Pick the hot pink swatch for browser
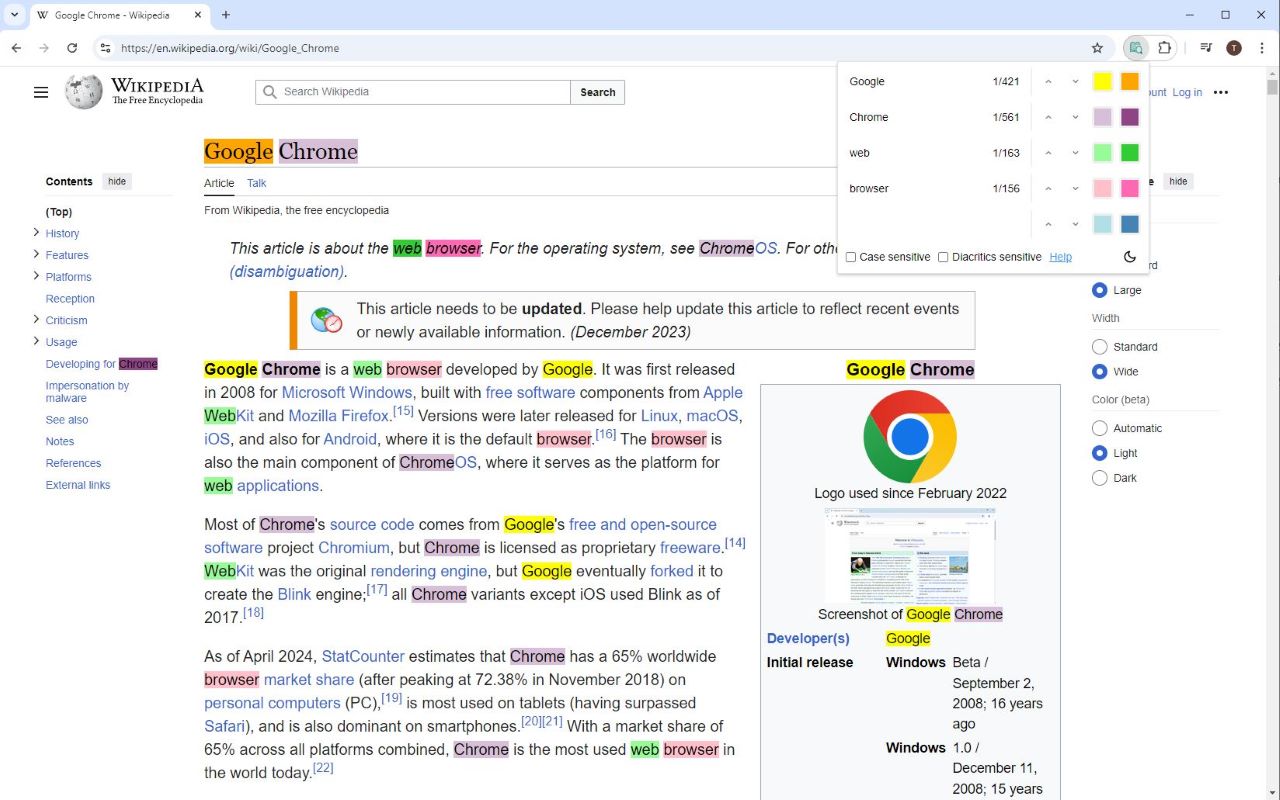This screenshot has height=800, width=1280. [x=1130, y=188]
